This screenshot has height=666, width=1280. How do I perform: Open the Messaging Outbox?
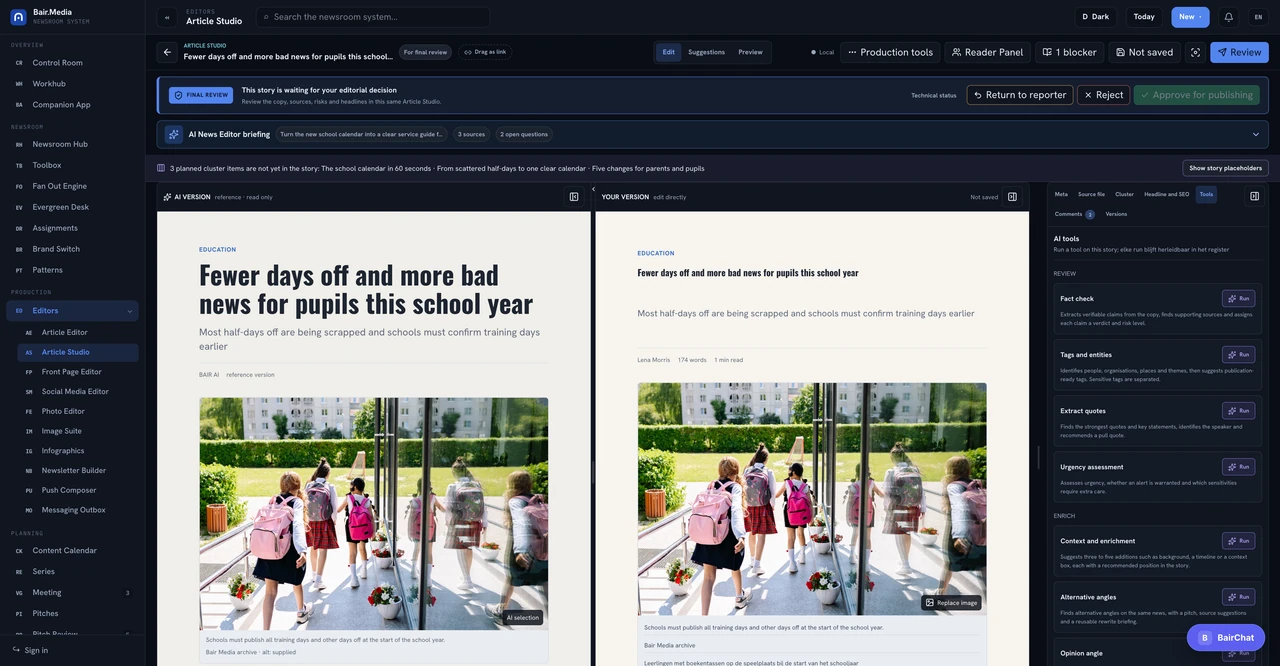coord(78,510)
